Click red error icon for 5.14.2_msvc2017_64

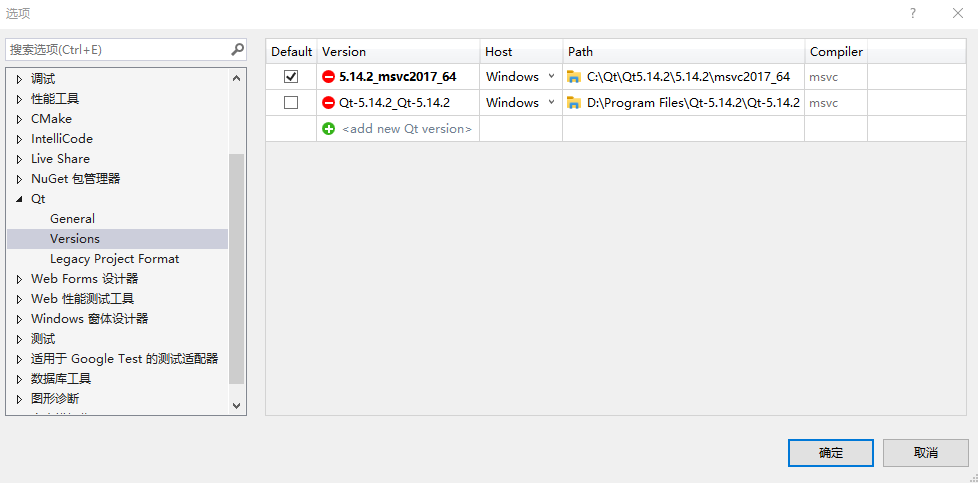(x=329, y=77)
